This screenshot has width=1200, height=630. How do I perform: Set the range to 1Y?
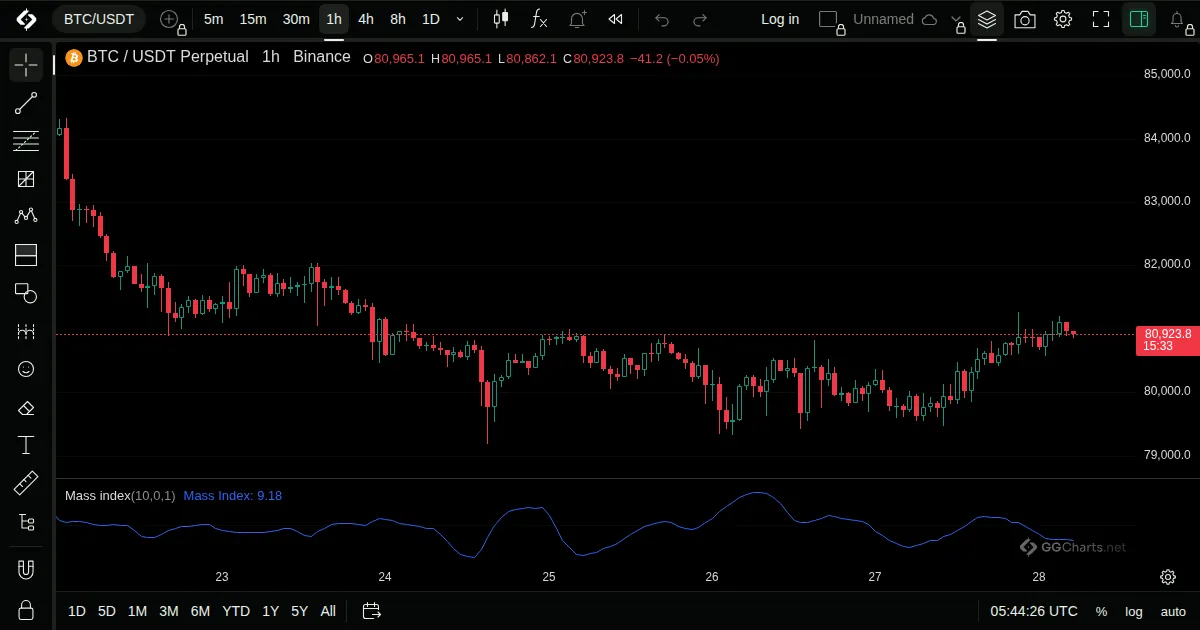[x=270, y=611]
